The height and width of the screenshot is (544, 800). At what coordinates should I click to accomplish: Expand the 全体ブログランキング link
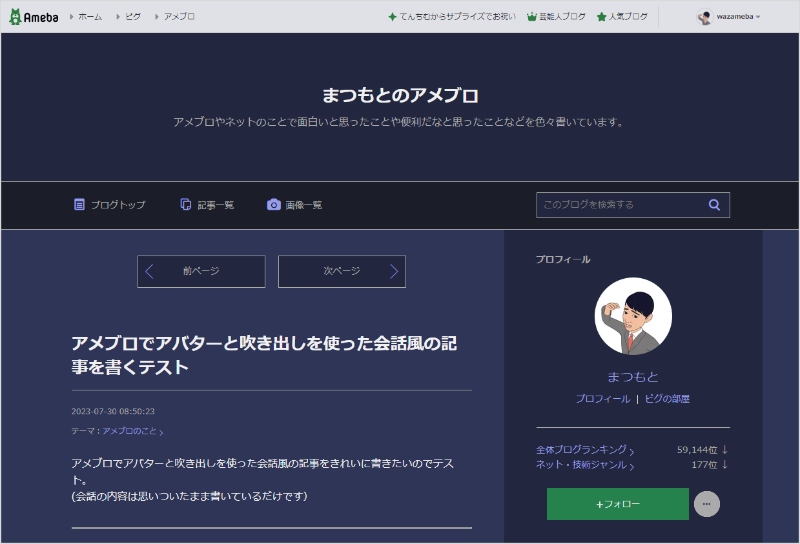coord(585,450)
